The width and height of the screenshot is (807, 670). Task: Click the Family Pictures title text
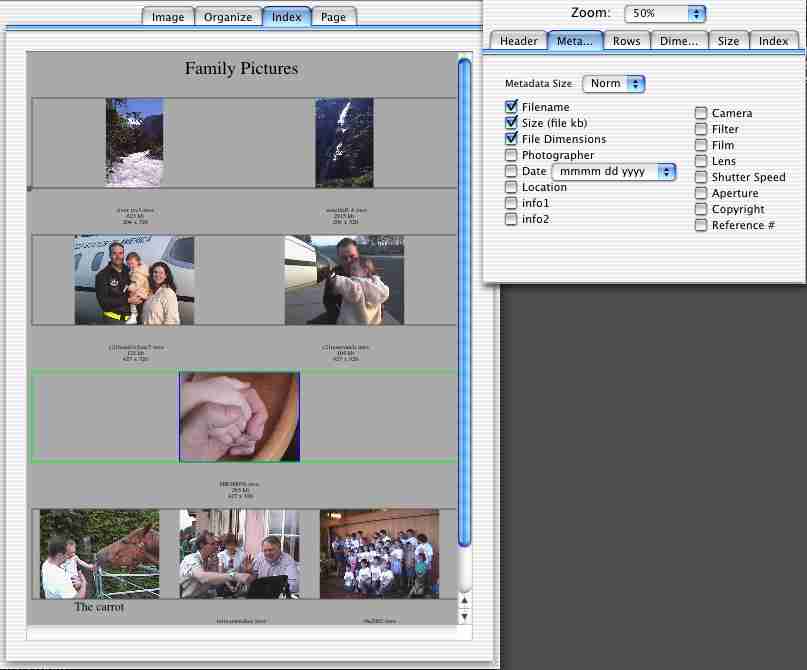(241, 69)
